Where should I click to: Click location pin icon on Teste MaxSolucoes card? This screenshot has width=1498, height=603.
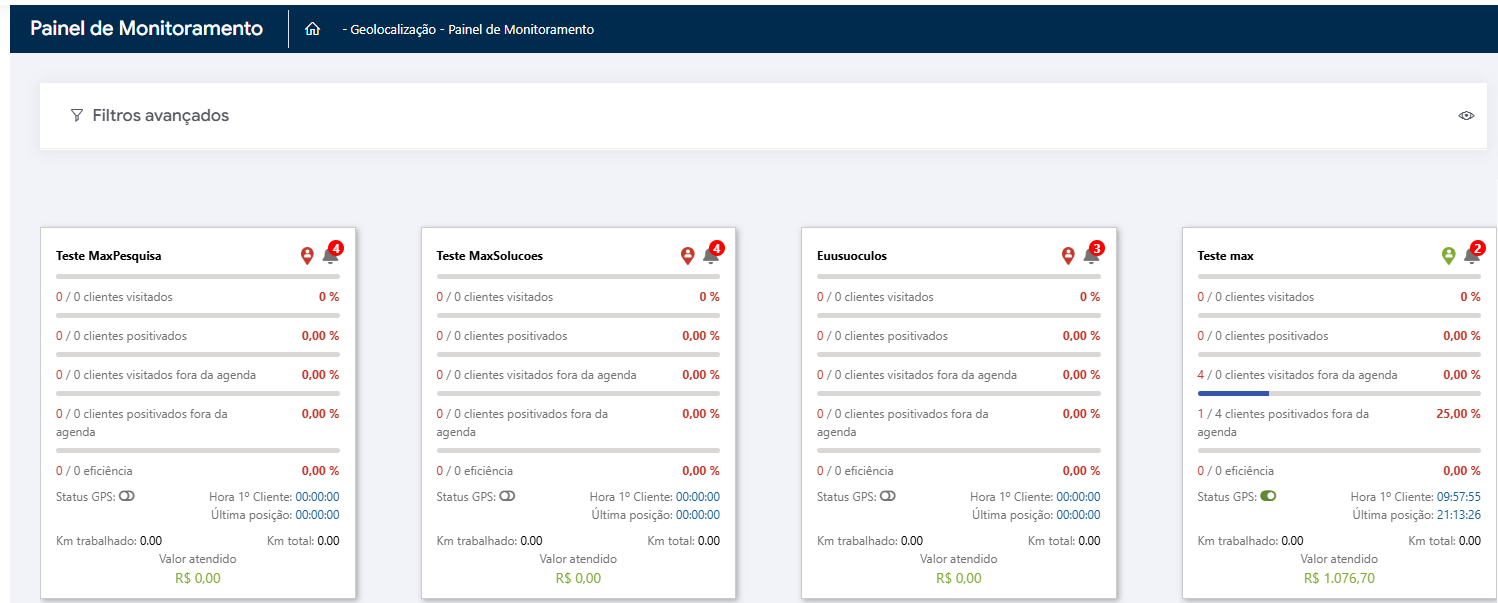(x=687, y=256)
